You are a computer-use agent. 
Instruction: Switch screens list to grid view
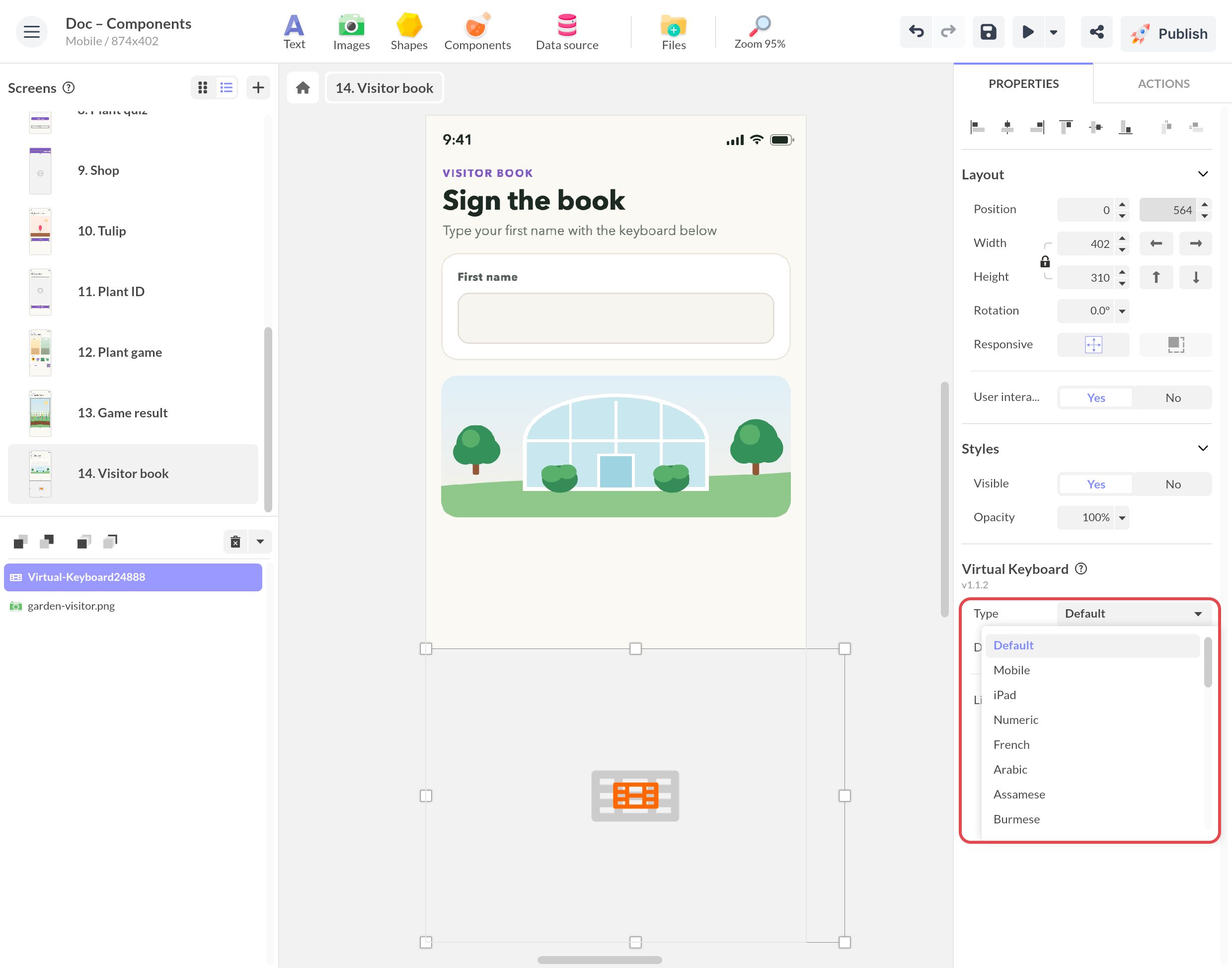click(203, 88)
